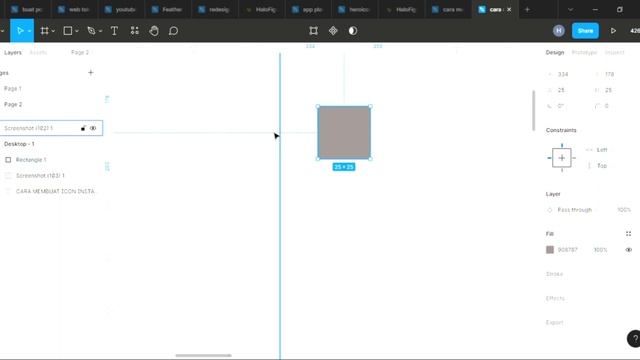Click the horizontal canvas scrollbar
The width and height of the screenshot is (640, 360).
point(203,356)
